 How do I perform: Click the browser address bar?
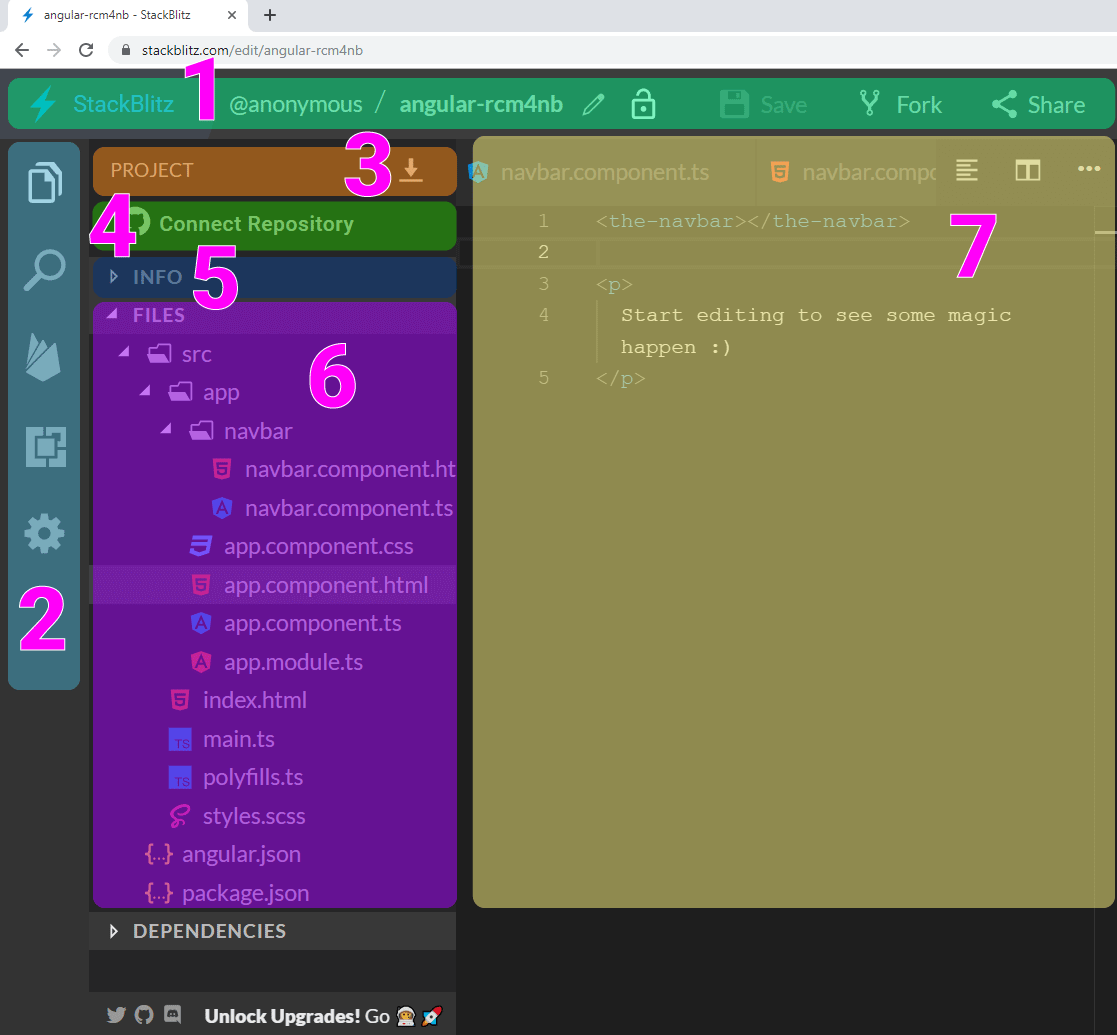(x=613, y=50)
